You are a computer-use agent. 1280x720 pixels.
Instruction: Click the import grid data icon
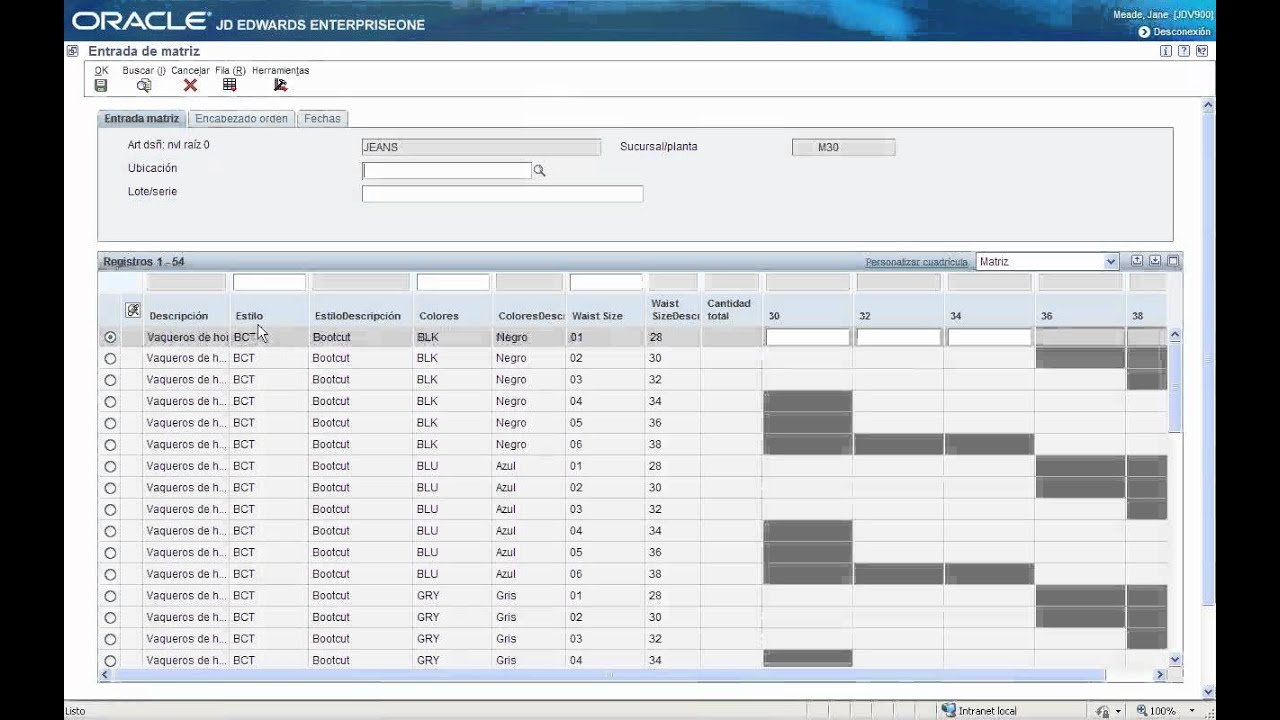[x=1155, y=261]
